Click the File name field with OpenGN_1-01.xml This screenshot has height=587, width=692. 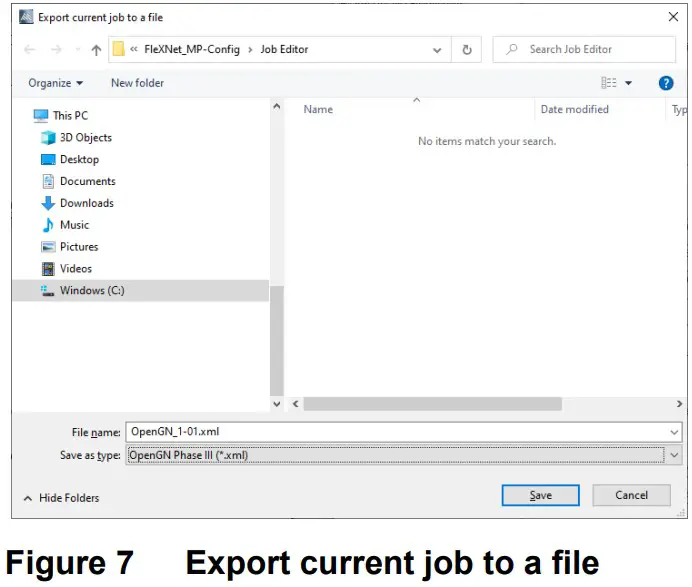click(404, 432)
